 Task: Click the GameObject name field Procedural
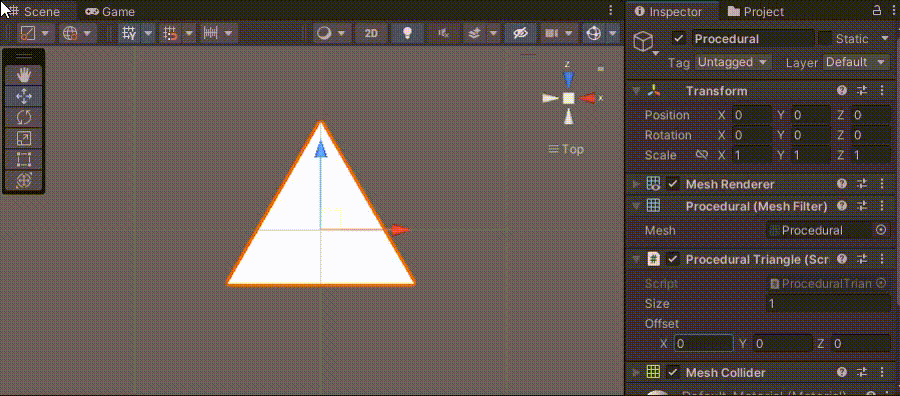click(x=753, y=38)
